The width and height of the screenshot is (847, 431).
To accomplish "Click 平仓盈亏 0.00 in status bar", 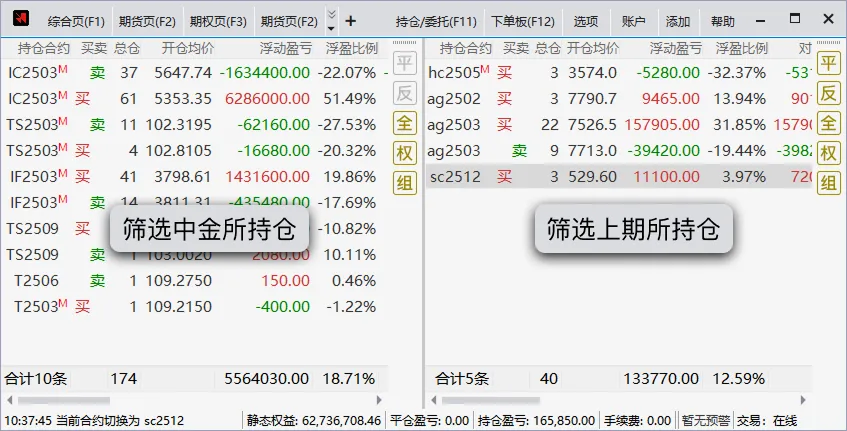I will (429, 420).
